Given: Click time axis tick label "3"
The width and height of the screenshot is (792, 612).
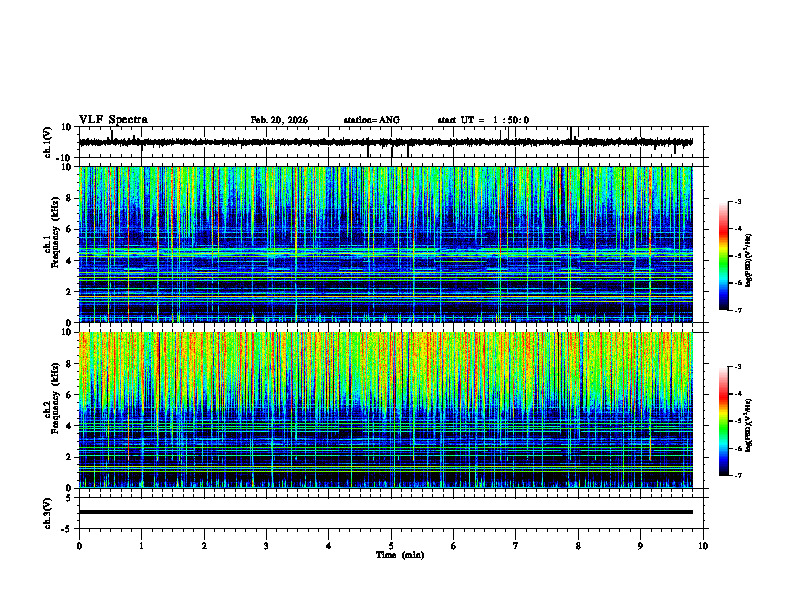Looking at the screenshot, I should click(266, 546).
